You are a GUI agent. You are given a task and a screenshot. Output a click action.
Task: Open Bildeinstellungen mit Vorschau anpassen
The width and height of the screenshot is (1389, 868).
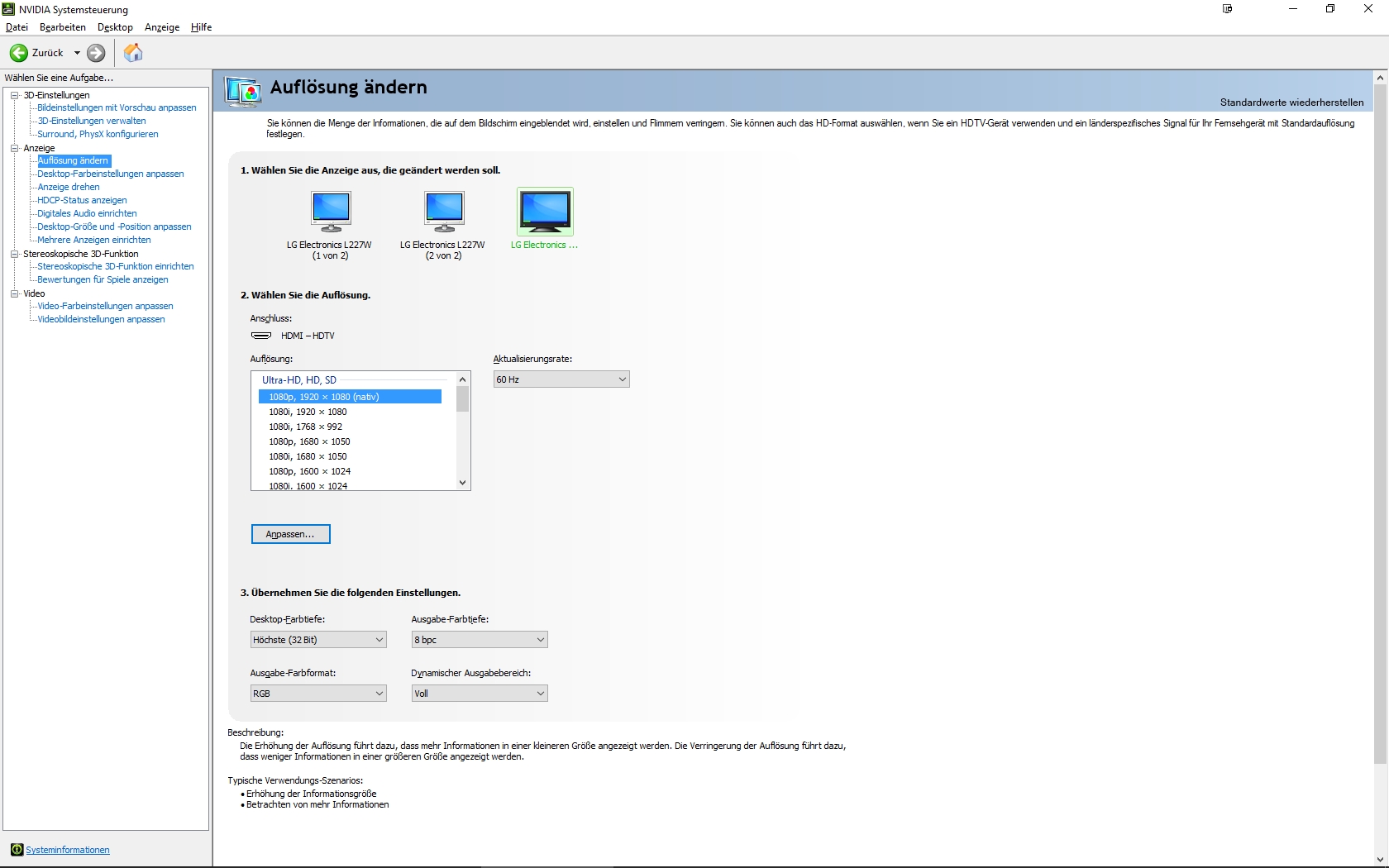click(x=117, y=107)
